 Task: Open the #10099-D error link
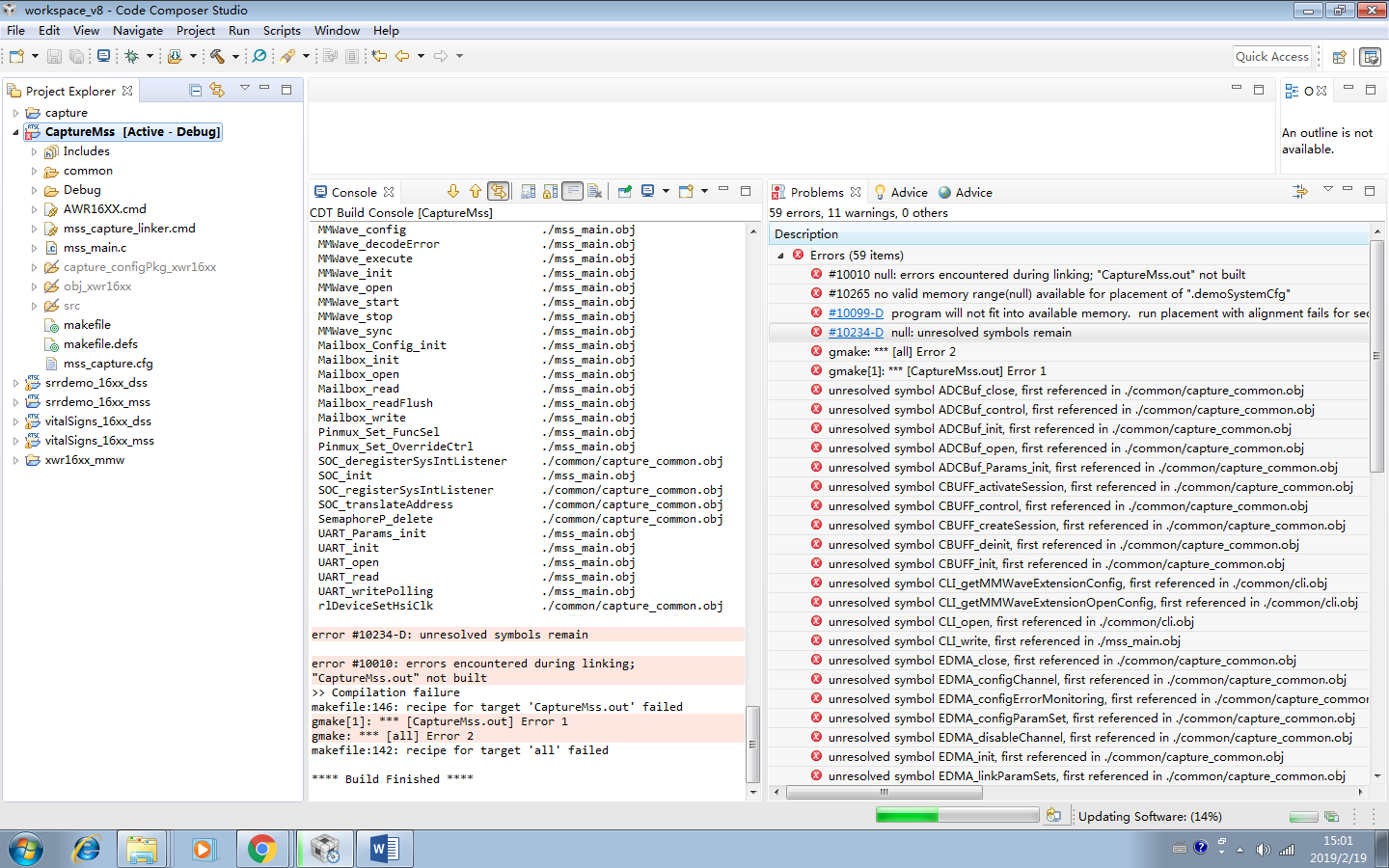(856, 313)
